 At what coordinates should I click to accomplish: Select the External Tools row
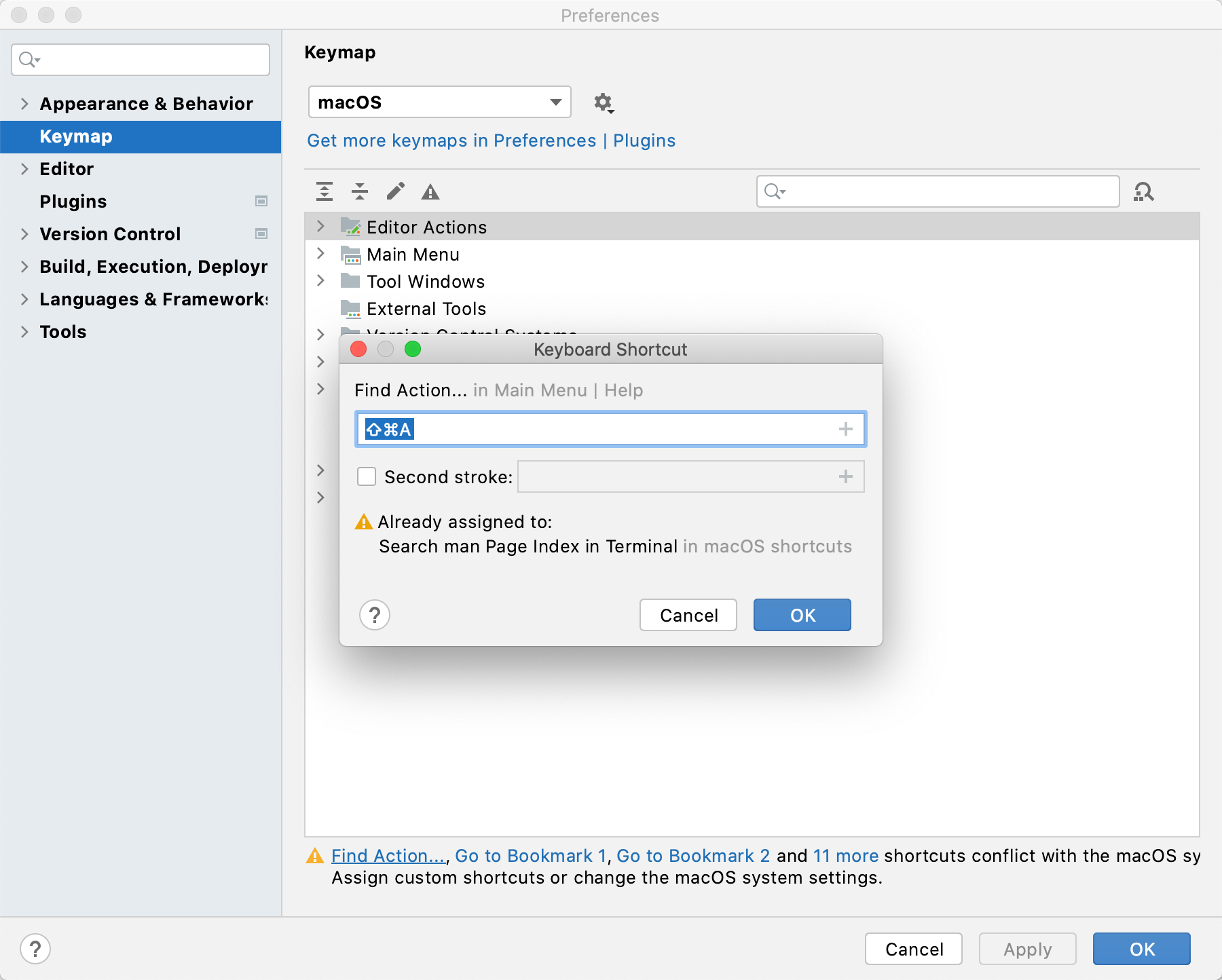pyautogui.click(x=752, y=309)
